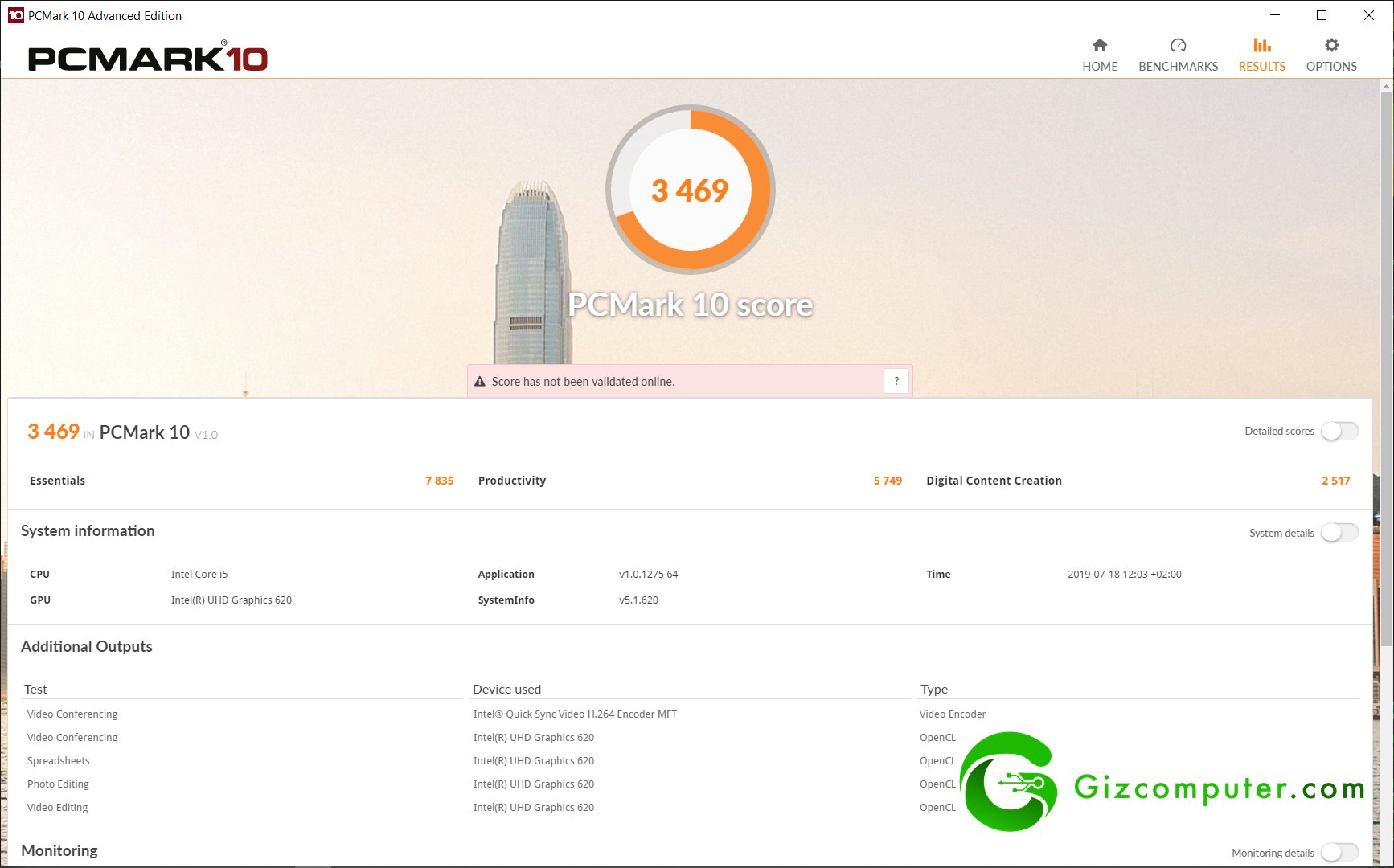Click the Results bar chart icon
Screen dimensions: 1394x868
1262,45
